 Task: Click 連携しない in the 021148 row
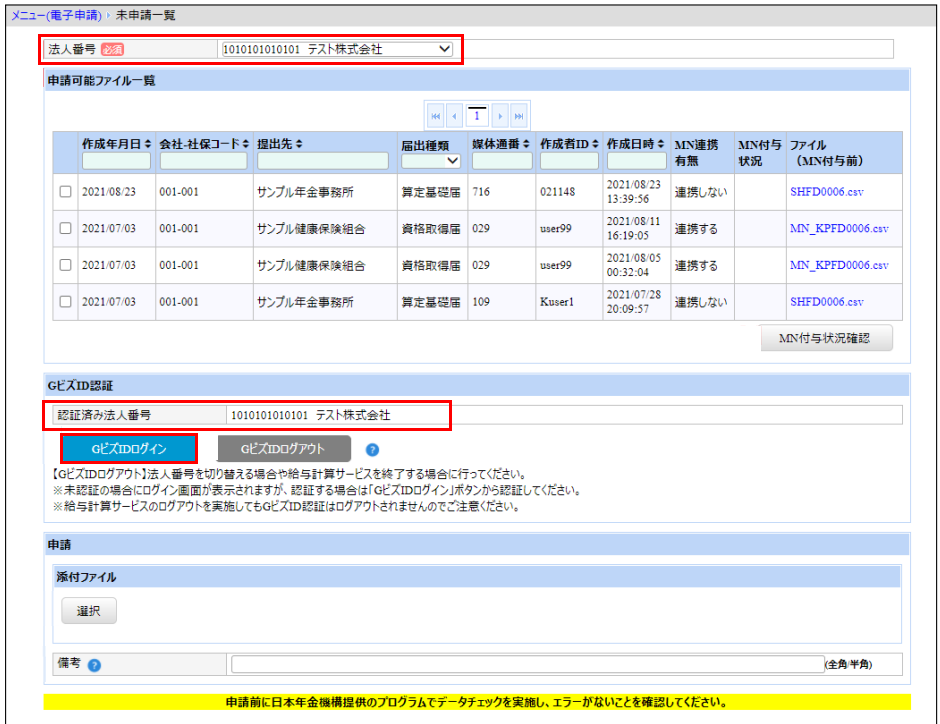point(701,192)
